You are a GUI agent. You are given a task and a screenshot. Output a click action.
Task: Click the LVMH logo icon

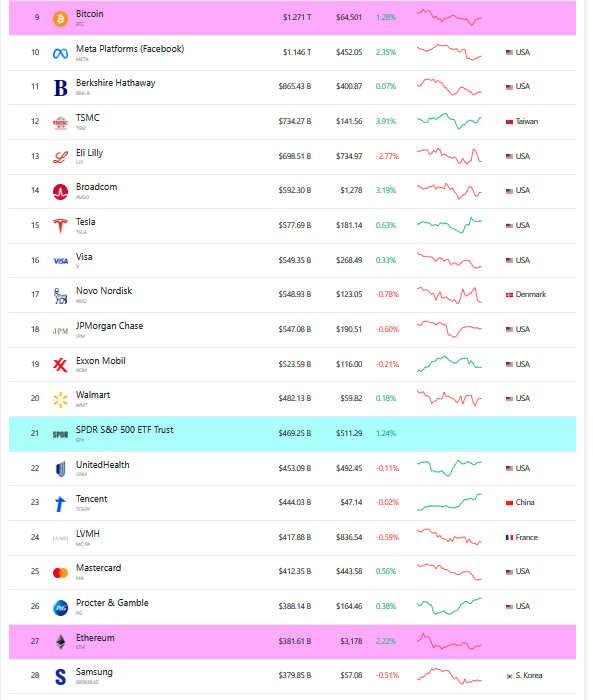tap(60, 538)
